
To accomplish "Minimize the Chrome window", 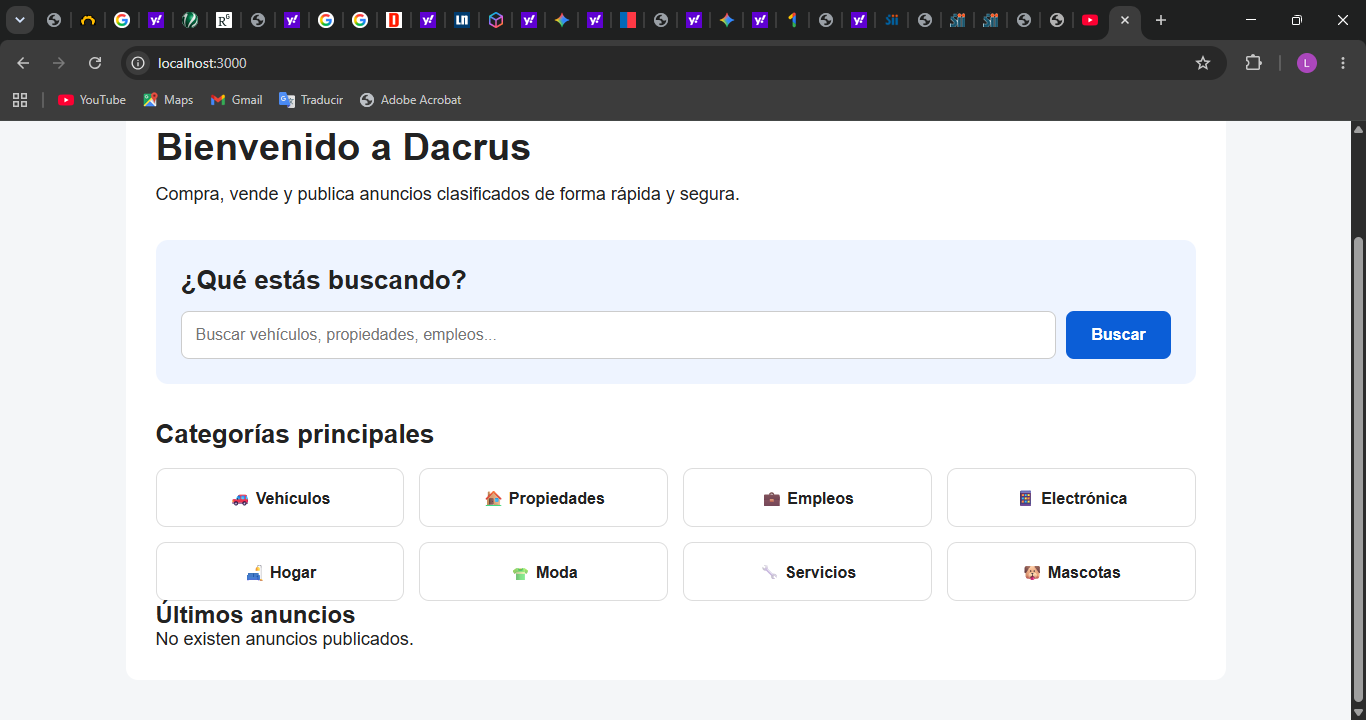I will (1251, 20).
